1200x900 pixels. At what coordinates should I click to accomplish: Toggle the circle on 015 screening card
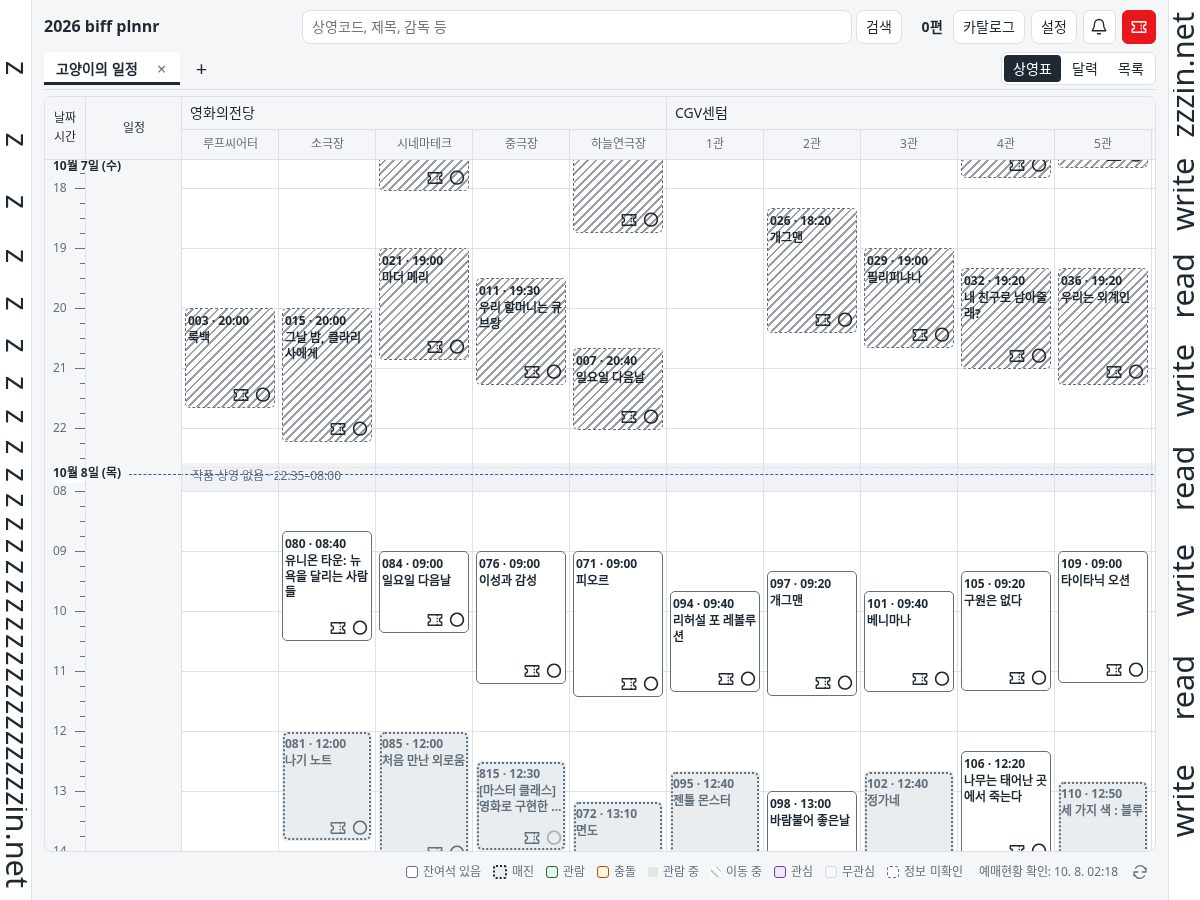click(360, 429)
